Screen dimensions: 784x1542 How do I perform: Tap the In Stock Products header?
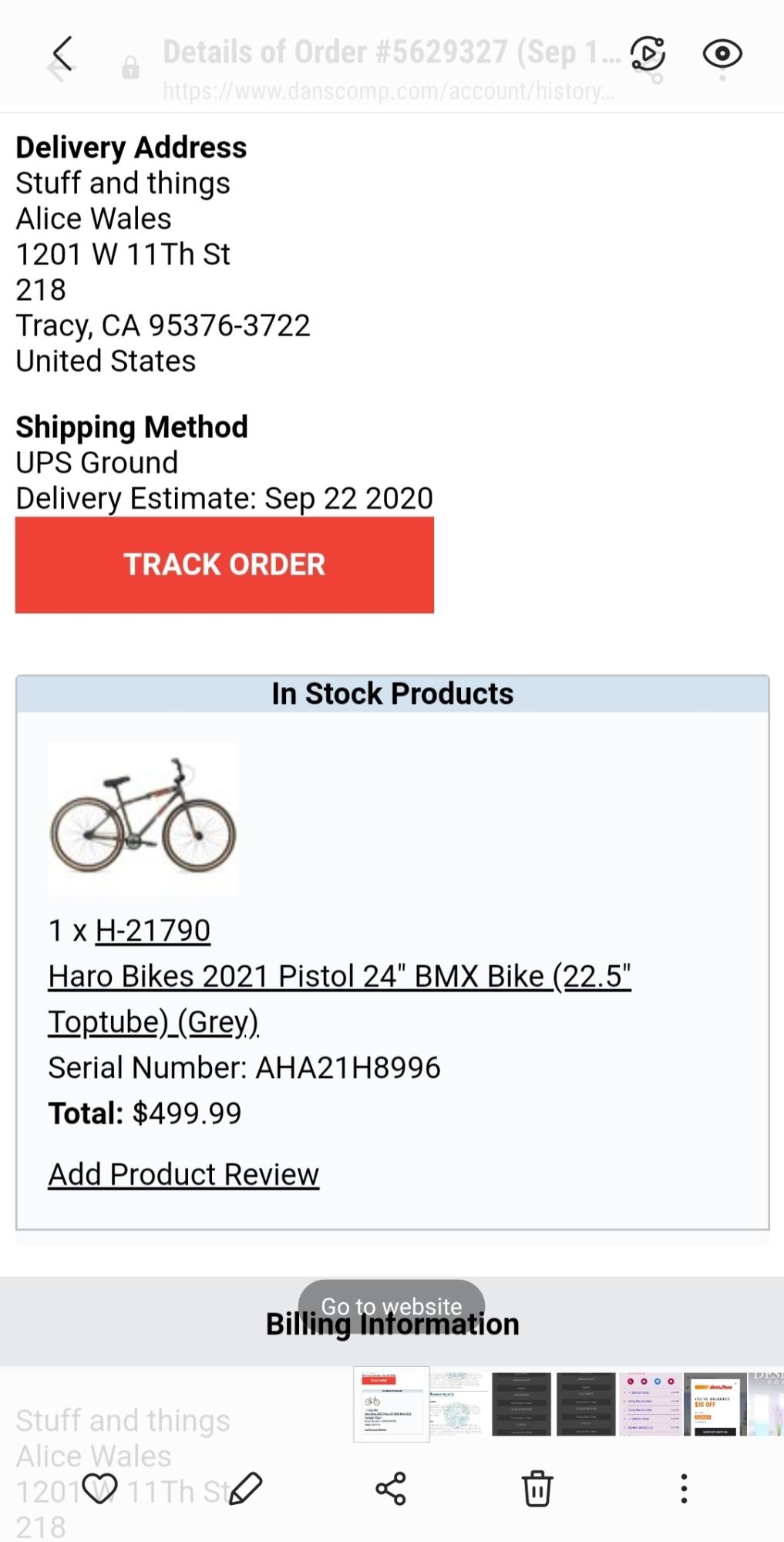point(392,692)
